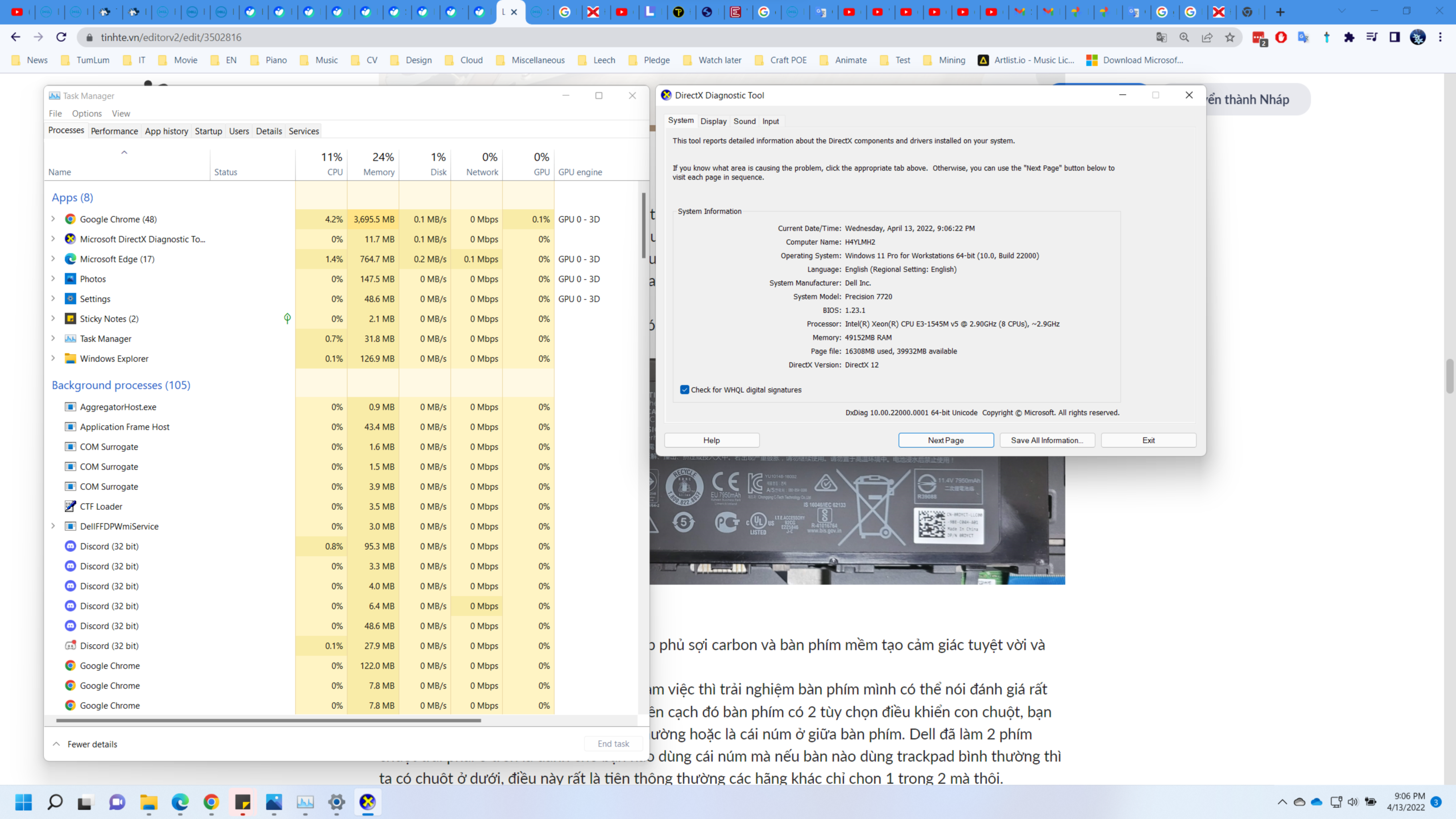Viewport: 1456px width, 819px height.
Task: Open new Chrome tab with plus
Action: click(1280, 12)
